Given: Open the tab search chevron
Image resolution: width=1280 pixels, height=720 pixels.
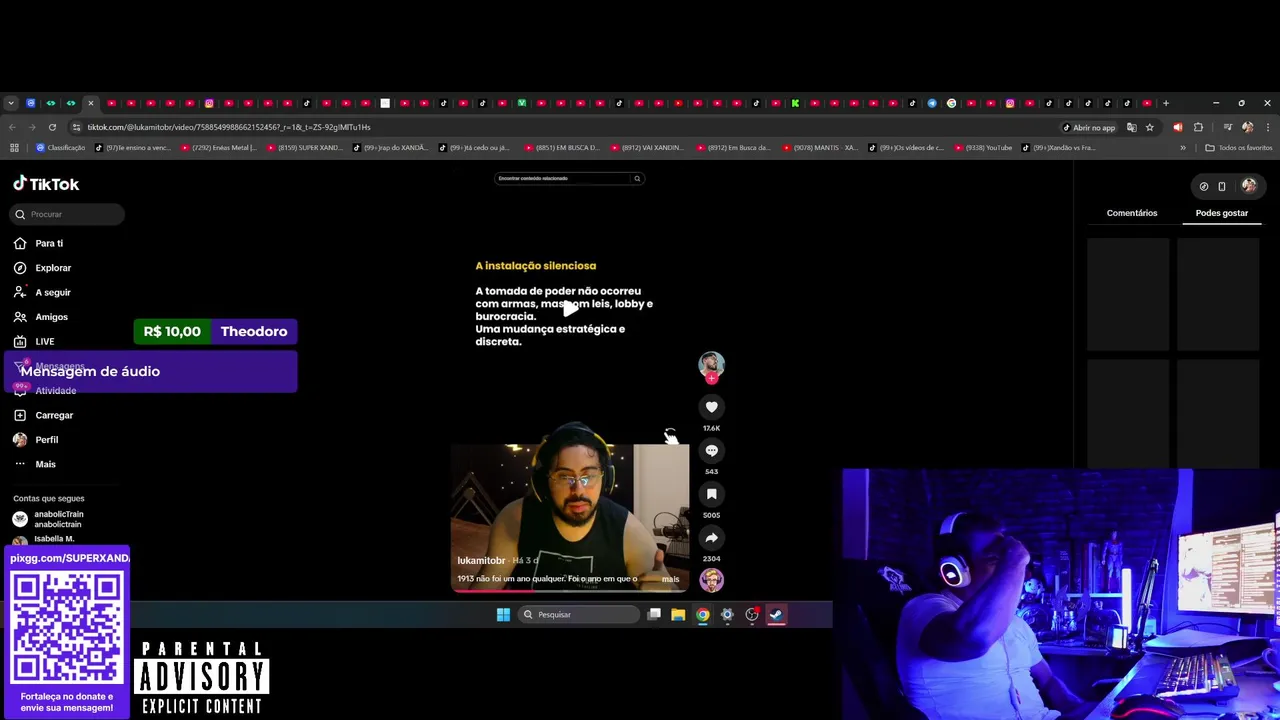Looking at the screenshot, I should (11, 103).
